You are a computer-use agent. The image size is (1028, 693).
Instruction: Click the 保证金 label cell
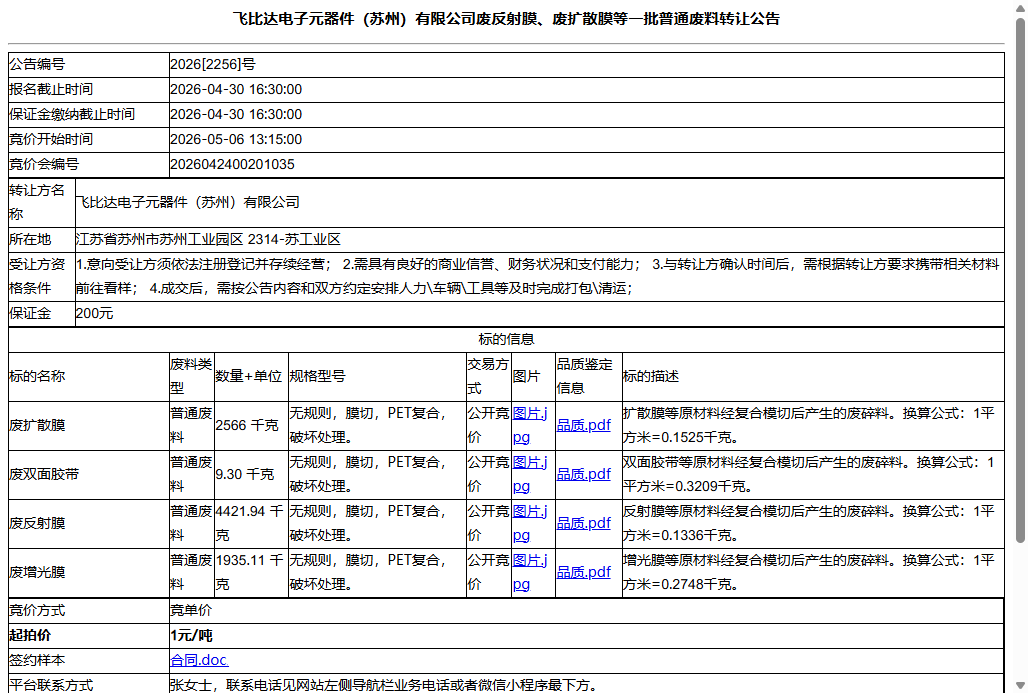(x=41, y=313)
